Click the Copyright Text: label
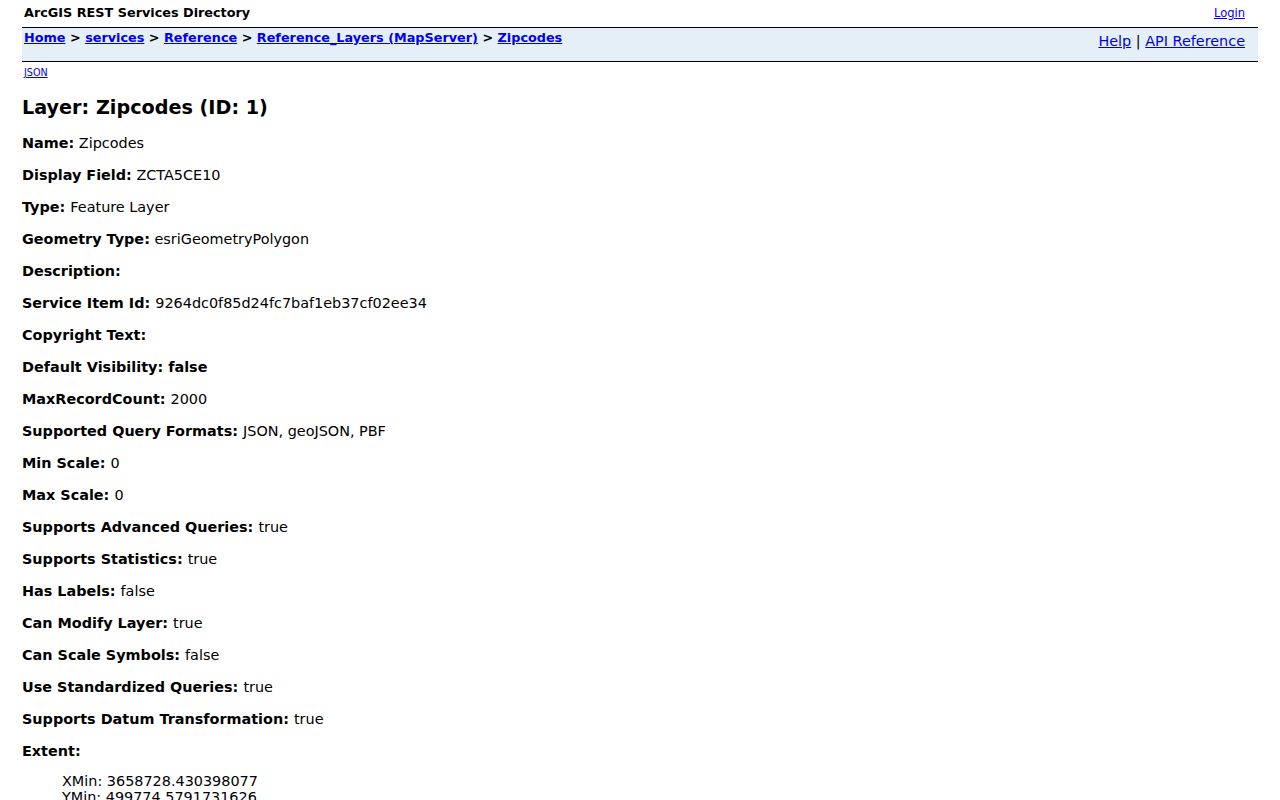 point(84,335)
